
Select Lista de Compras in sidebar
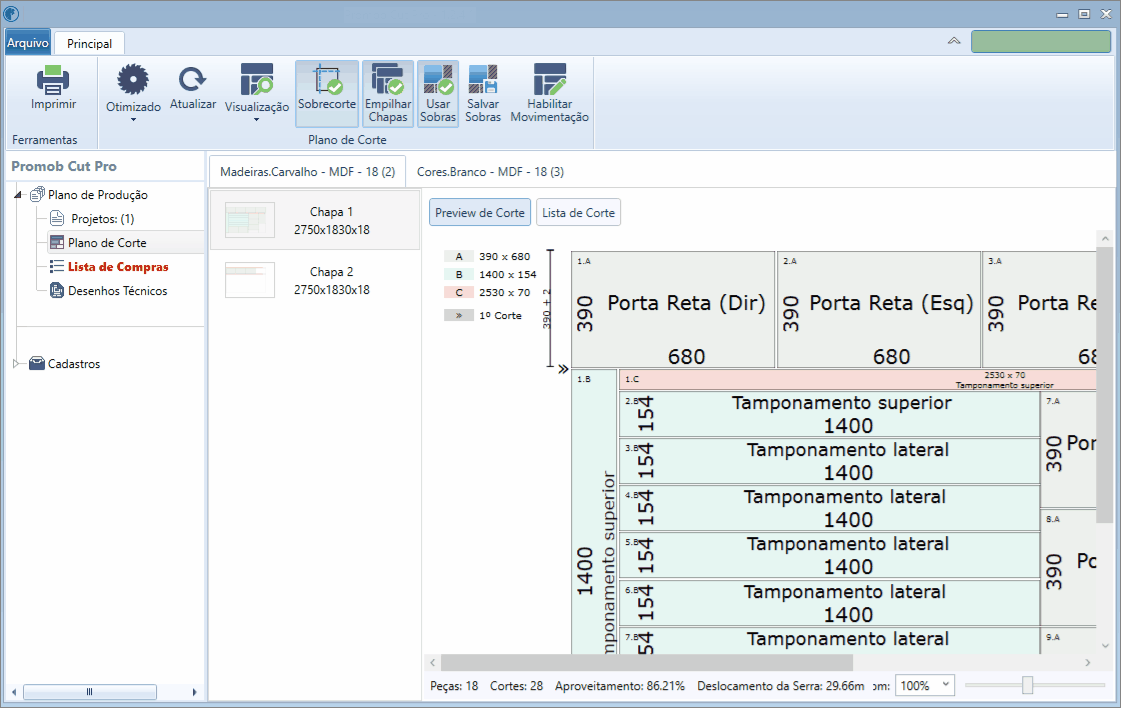(x=117, y=267)
